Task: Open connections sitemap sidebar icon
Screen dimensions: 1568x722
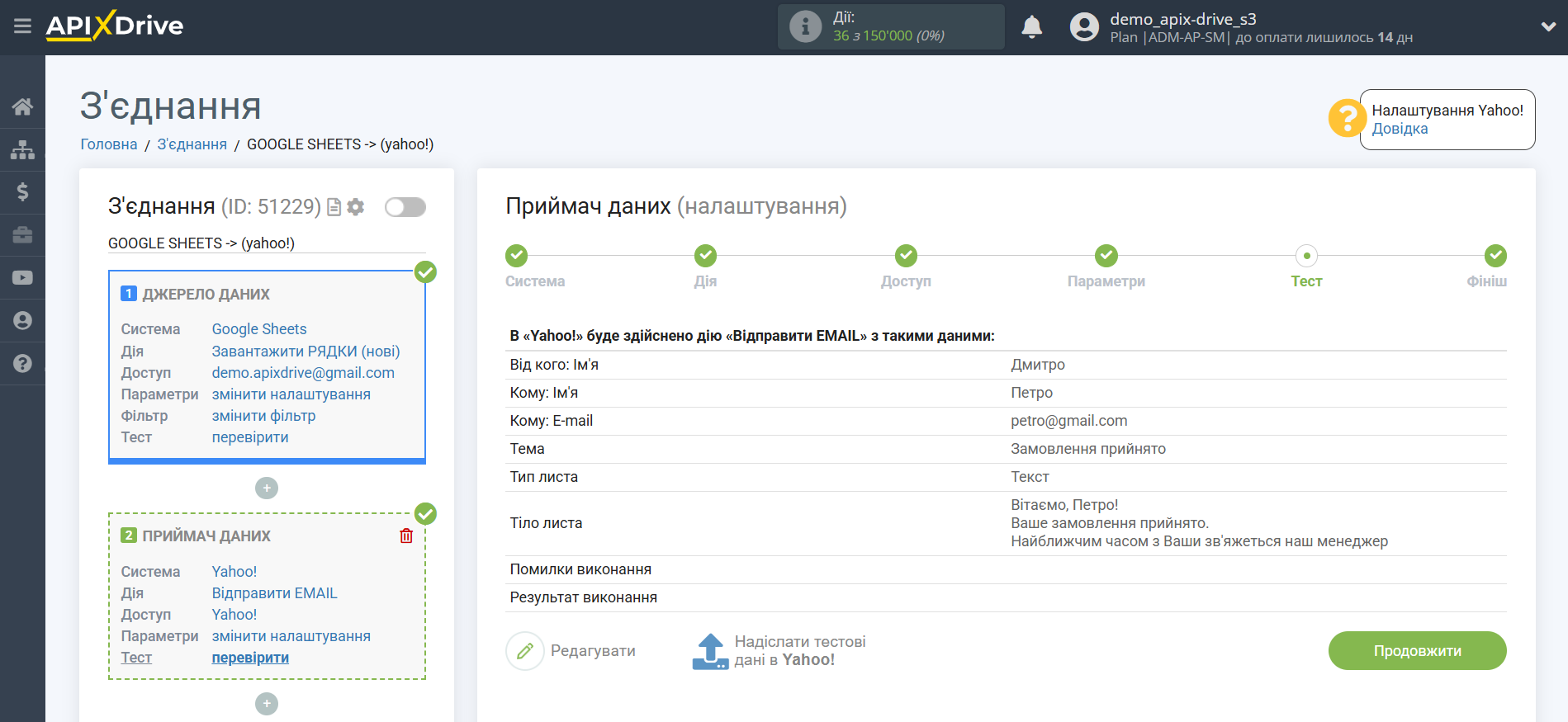Action: click(x=22, y=149)
